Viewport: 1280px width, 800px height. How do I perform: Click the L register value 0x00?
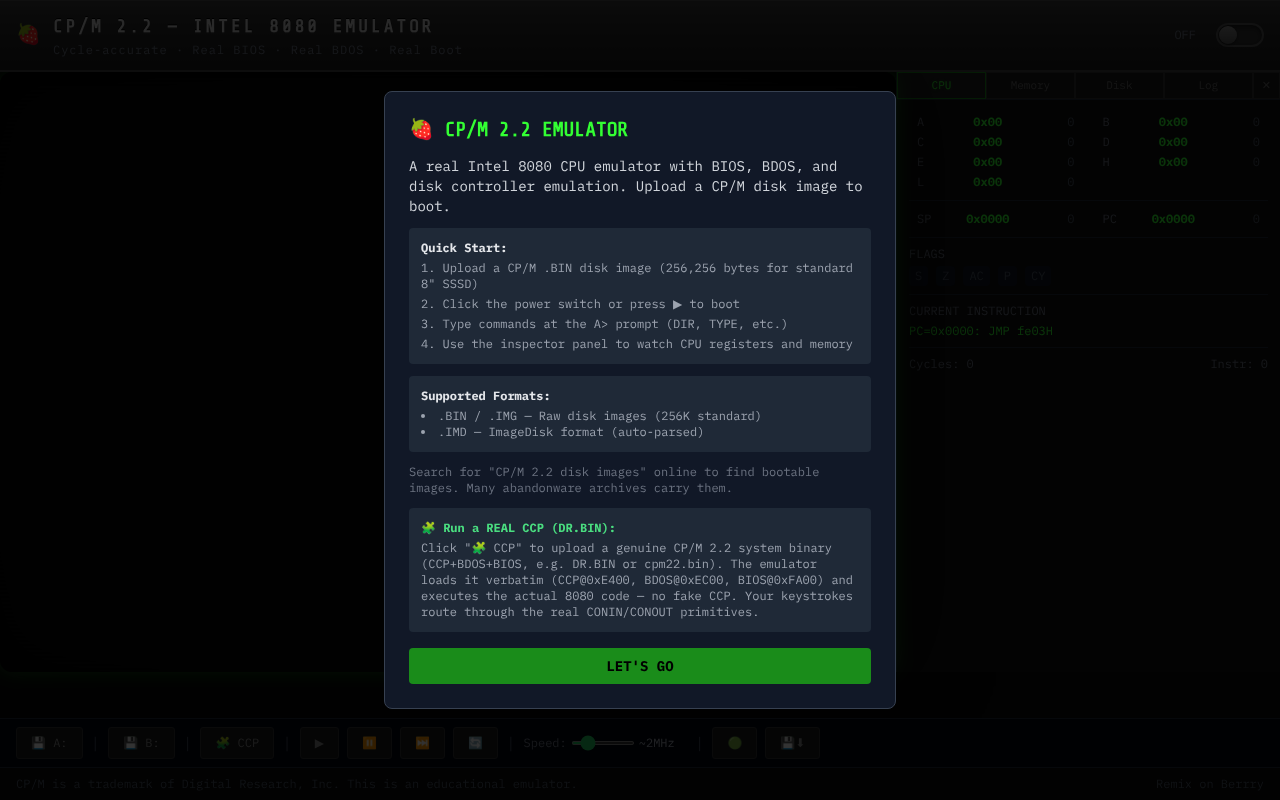987,182
